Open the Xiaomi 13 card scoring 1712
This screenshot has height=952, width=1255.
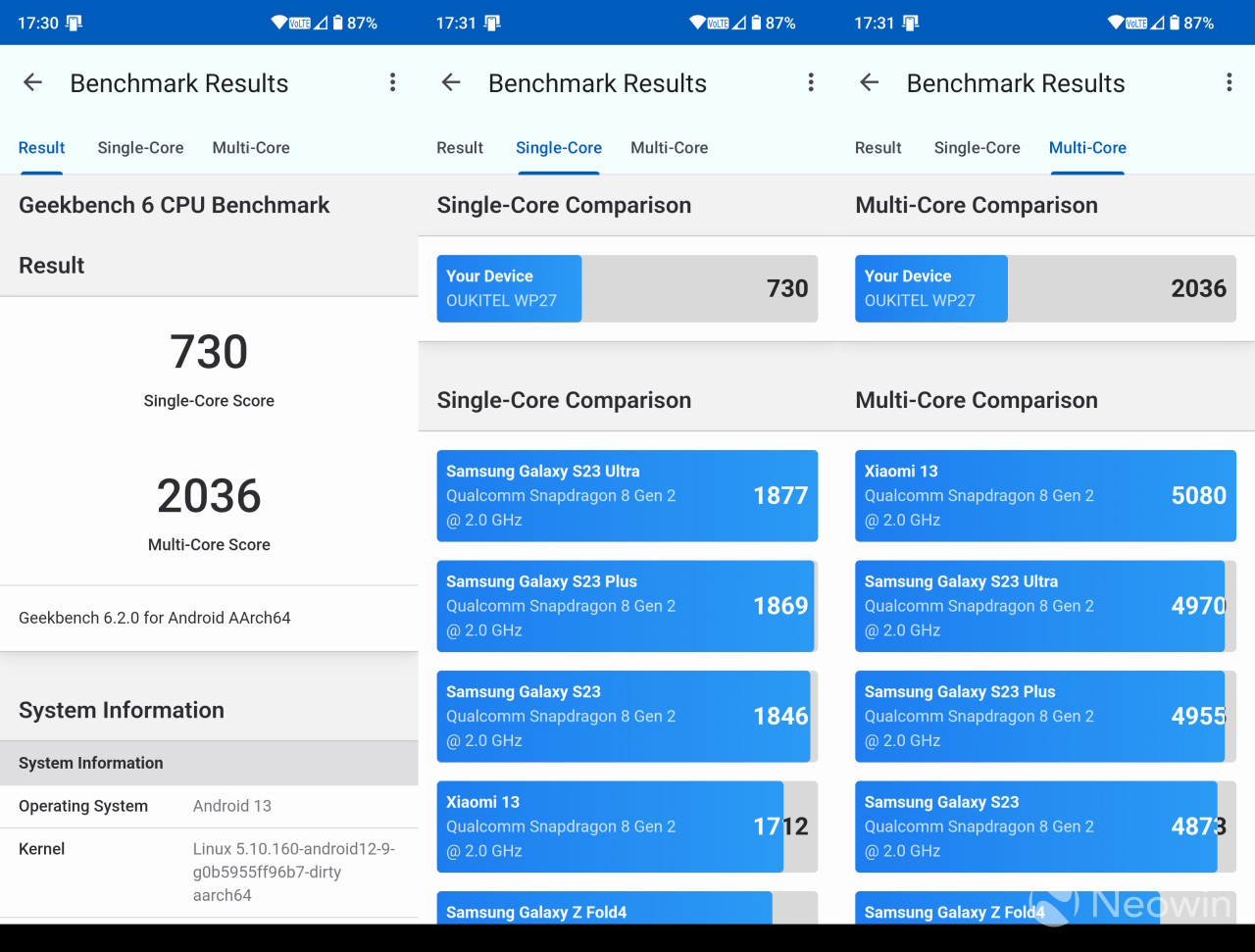tap(627, 827)
